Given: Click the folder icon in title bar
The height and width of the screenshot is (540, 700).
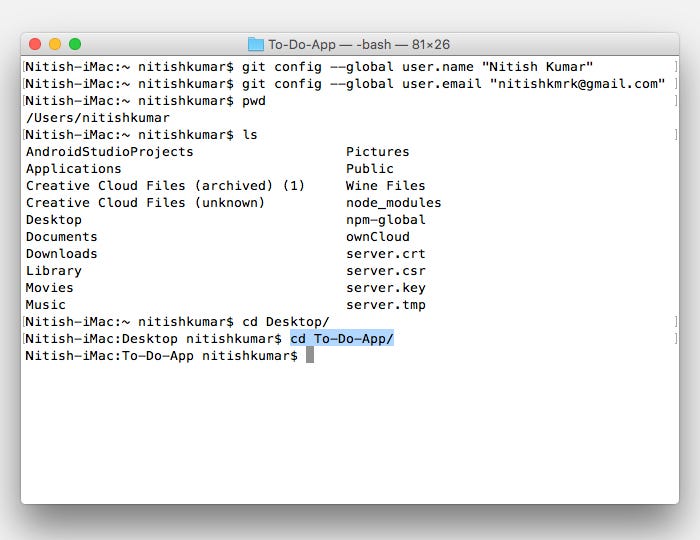Looking at the screenshot, I should pyautogui.click(x=256, y=44).
